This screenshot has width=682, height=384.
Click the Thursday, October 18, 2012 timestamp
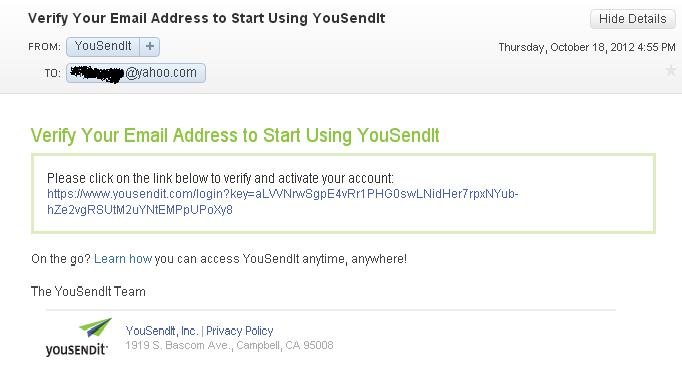point(587,47)
